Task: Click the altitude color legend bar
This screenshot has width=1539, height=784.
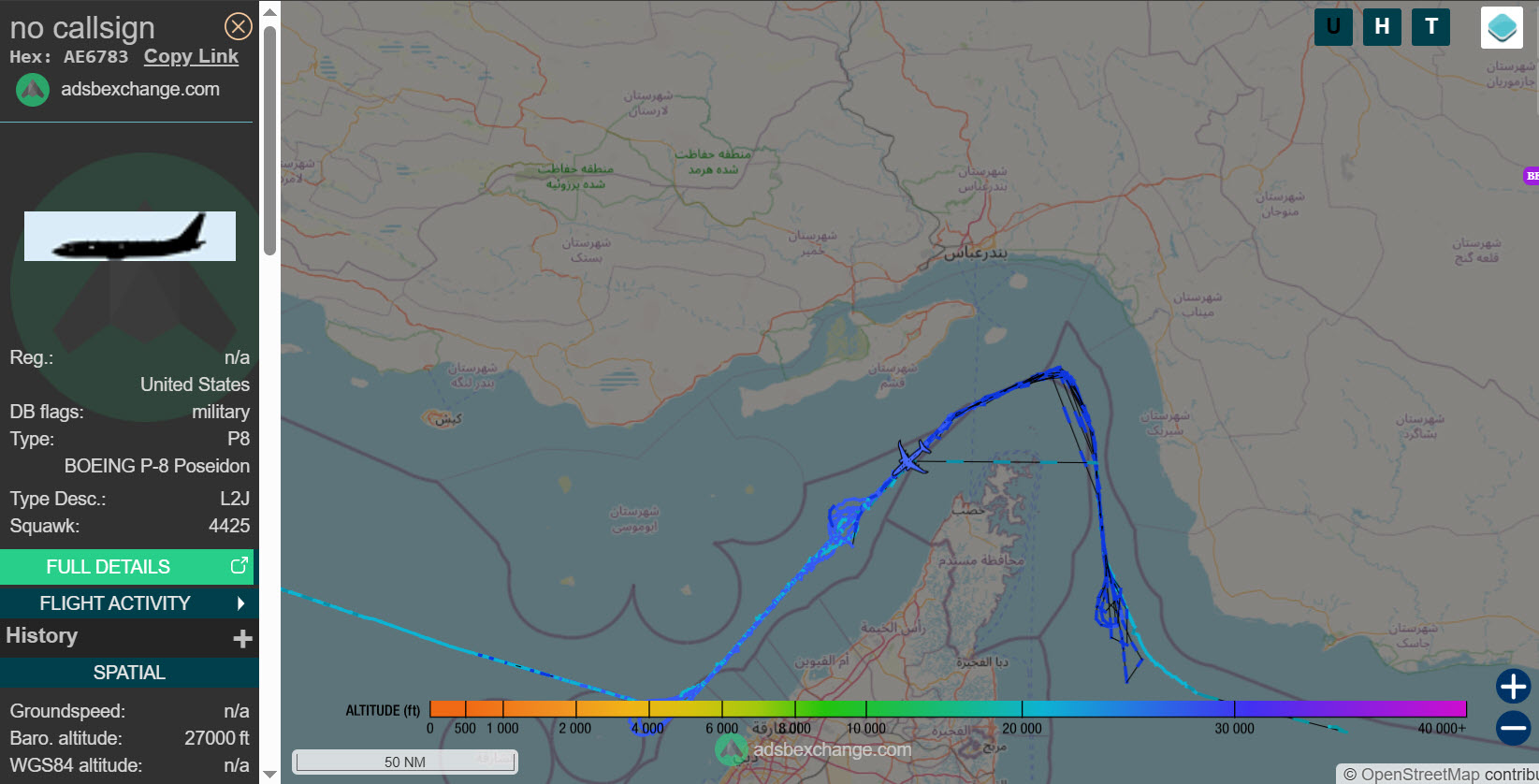Action: click(947, 709)
